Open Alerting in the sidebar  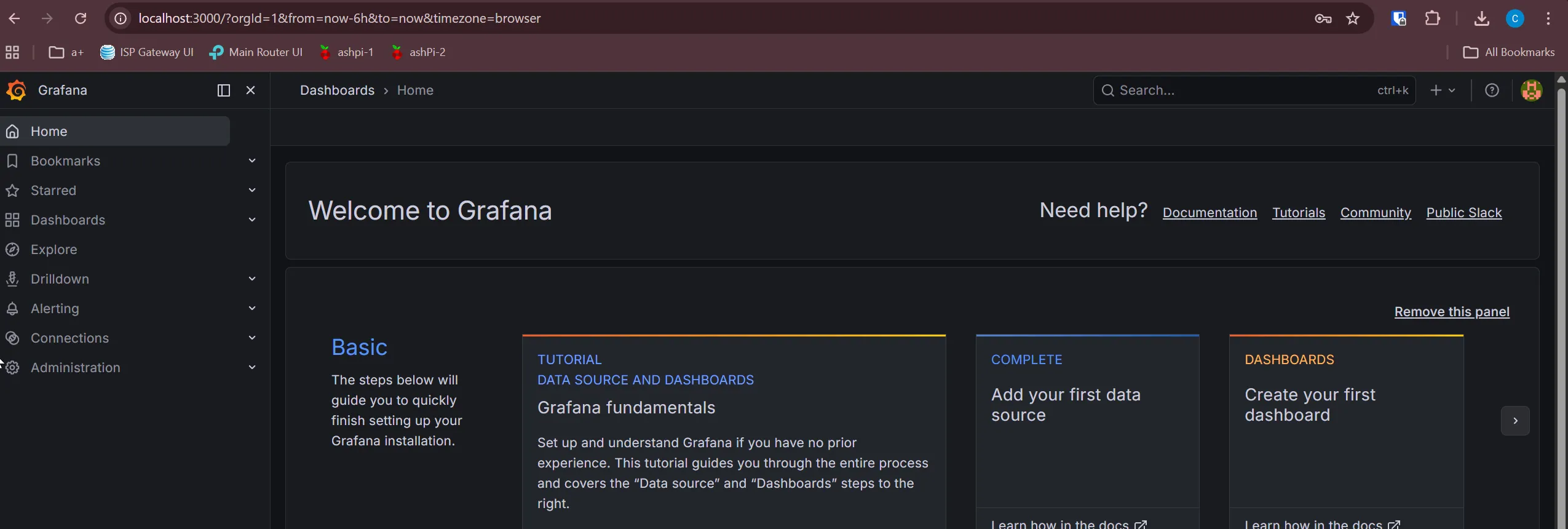point(55,308)
